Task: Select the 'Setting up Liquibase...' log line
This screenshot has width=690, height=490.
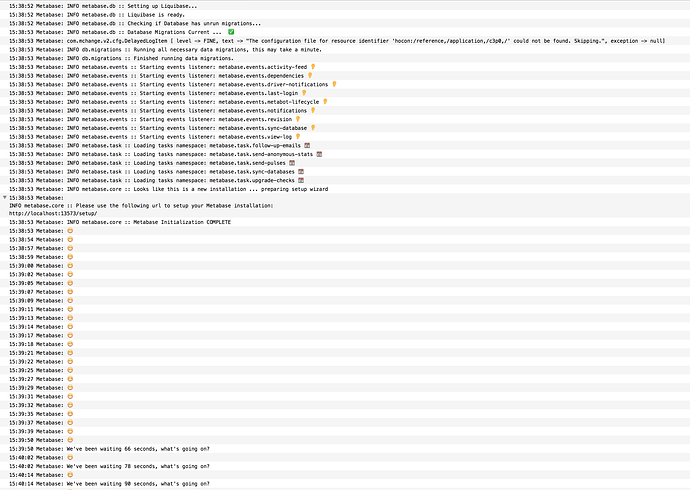Action: click(345, 6)
